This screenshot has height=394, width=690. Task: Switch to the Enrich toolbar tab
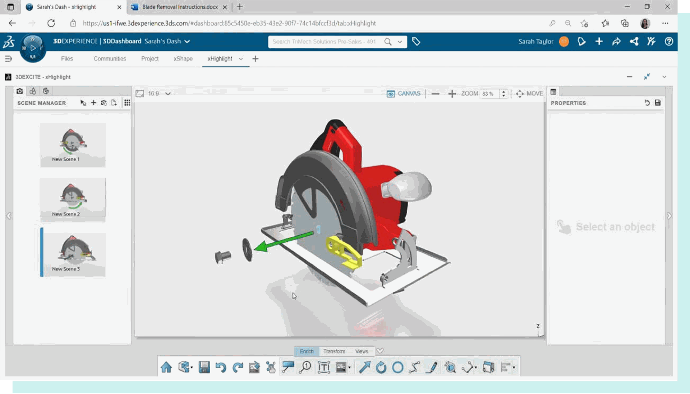coord(307,351)
